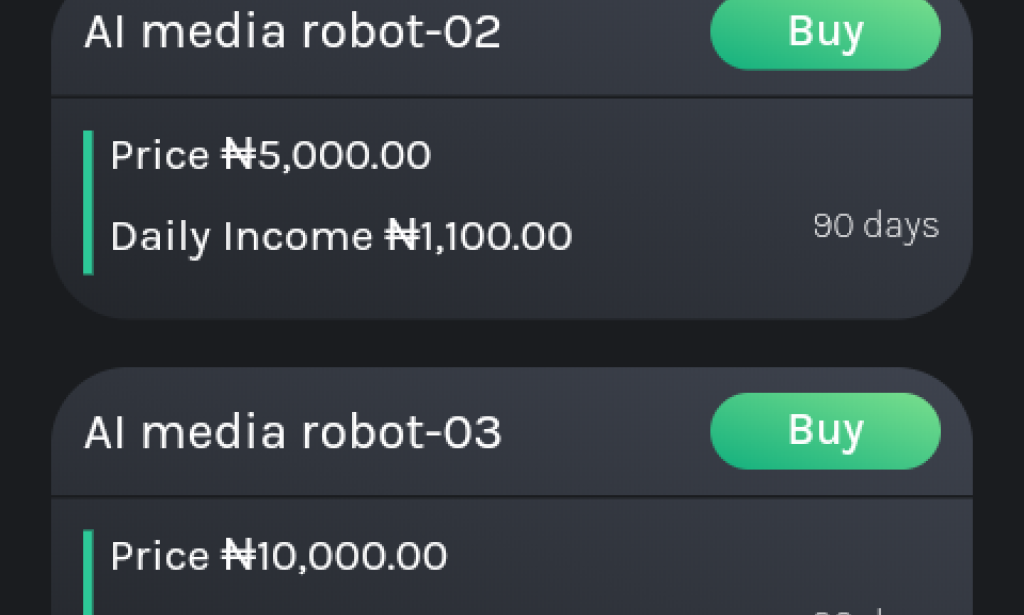Click divider line under robot-02 header
1024x615 pixels.
pyautogui.click(x=511, y=98)
